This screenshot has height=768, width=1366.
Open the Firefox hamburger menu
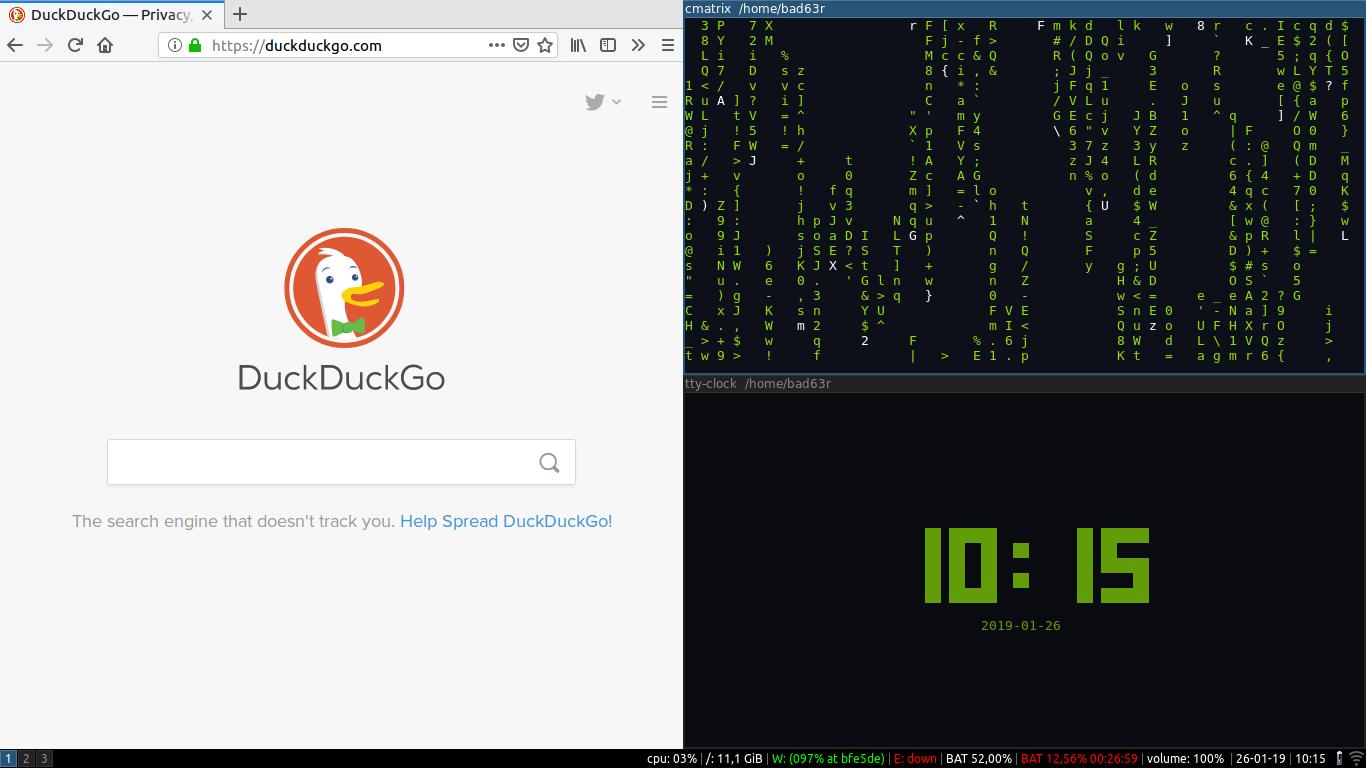point(668,45)
